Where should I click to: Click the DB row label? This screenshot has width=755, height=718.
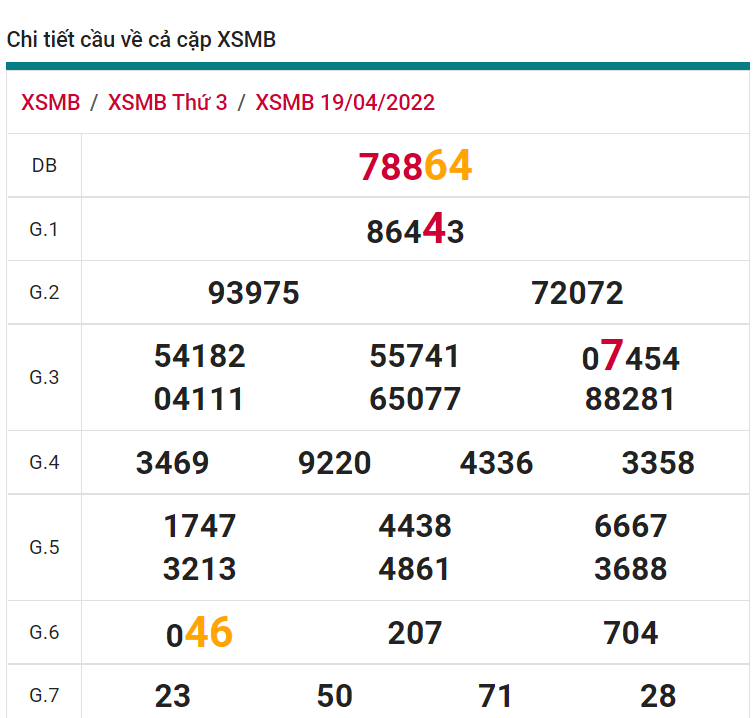44,166
